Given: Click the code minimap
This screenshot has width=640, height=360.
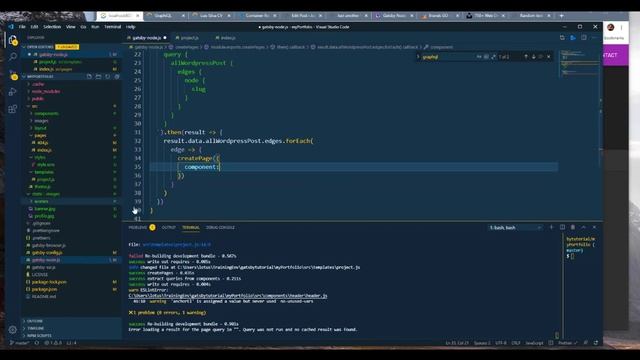Looking at the screenshot, I should [x=579, y=63].
